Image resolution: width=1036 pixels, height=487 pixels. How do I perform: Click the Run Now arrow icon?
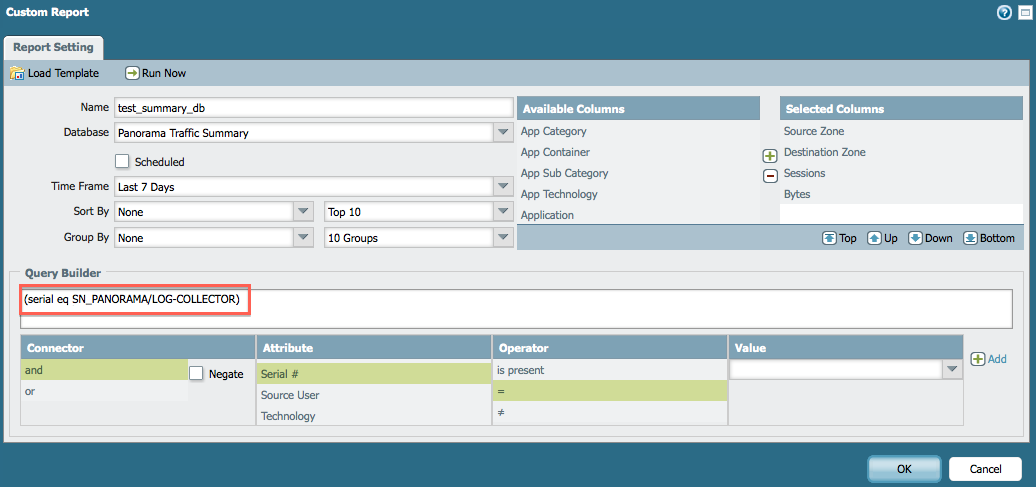pos(132,73)
